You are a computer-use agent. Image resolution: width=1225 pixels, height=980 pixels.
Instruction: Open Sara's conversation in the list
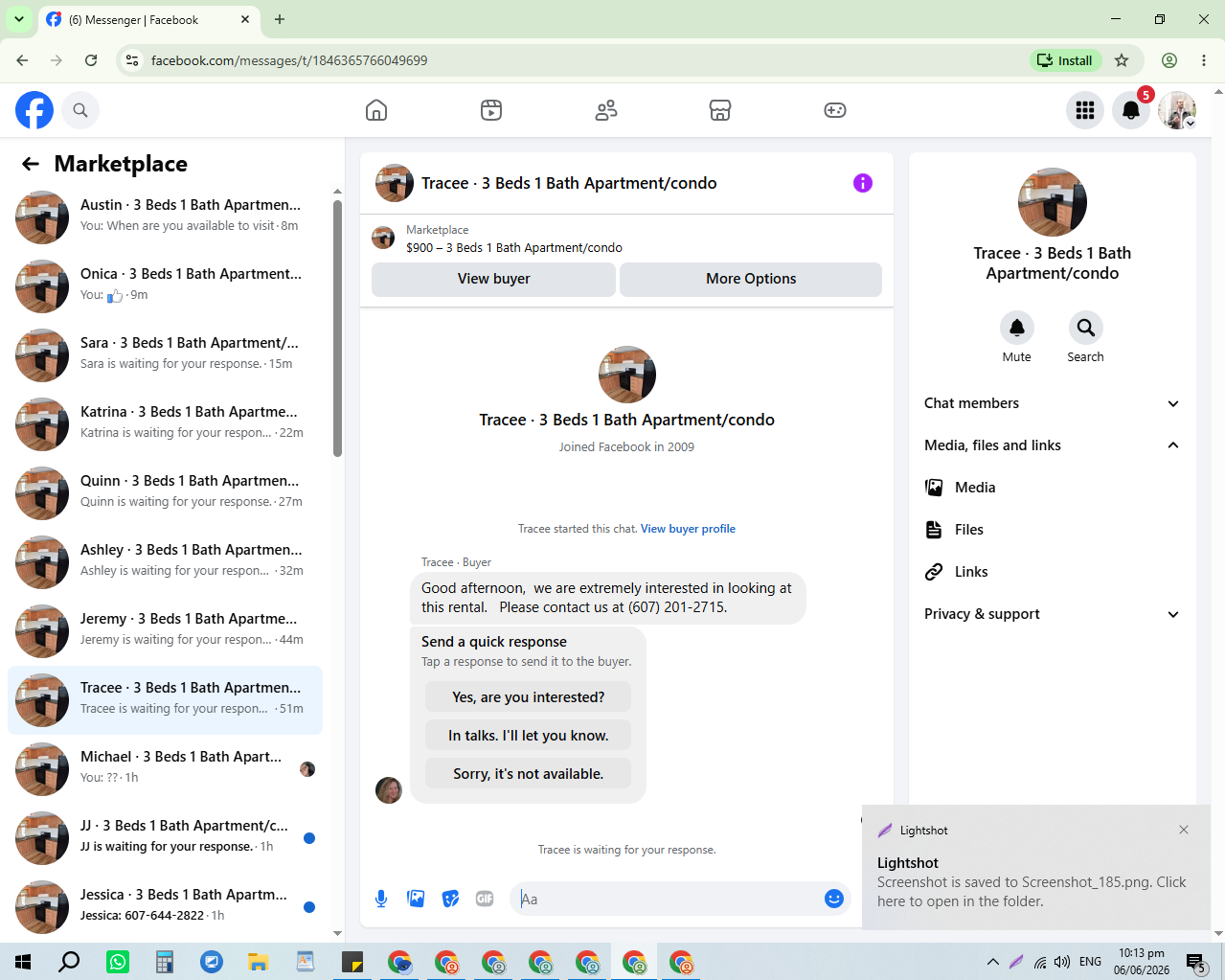165,355
